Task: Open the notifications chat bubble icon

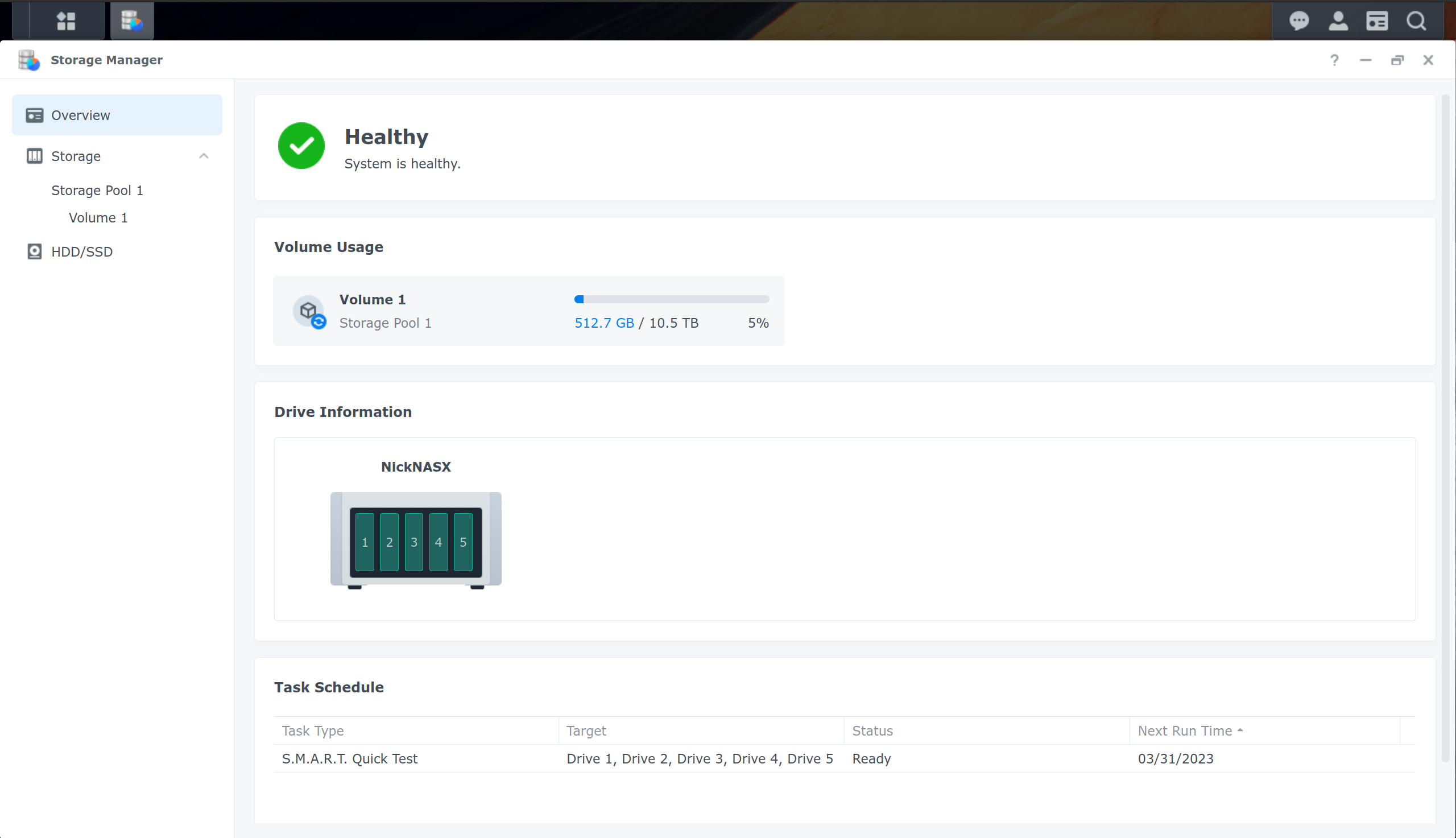Action: 1298,20
